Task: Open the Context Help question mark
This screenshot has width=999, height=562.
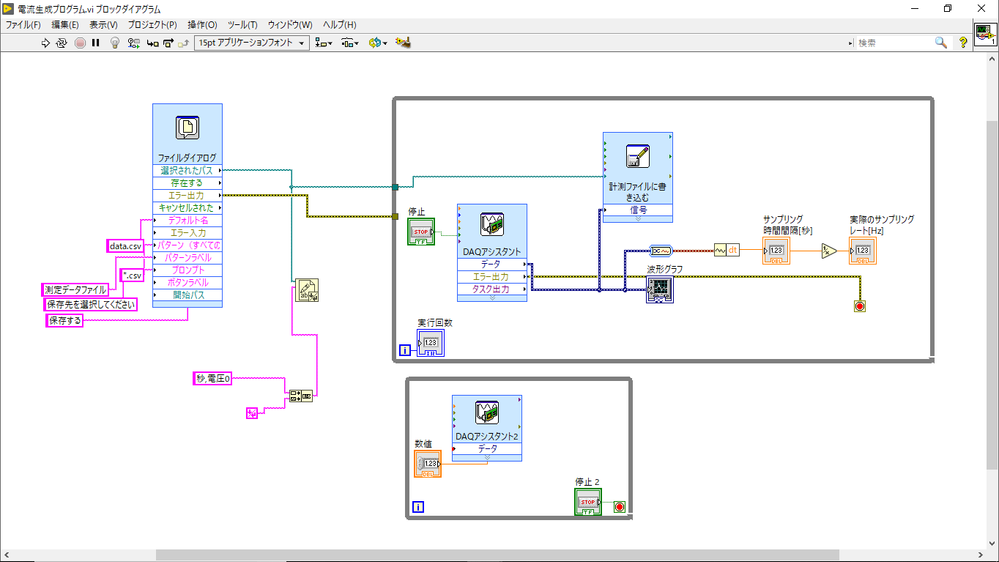Action: (963, 43)
